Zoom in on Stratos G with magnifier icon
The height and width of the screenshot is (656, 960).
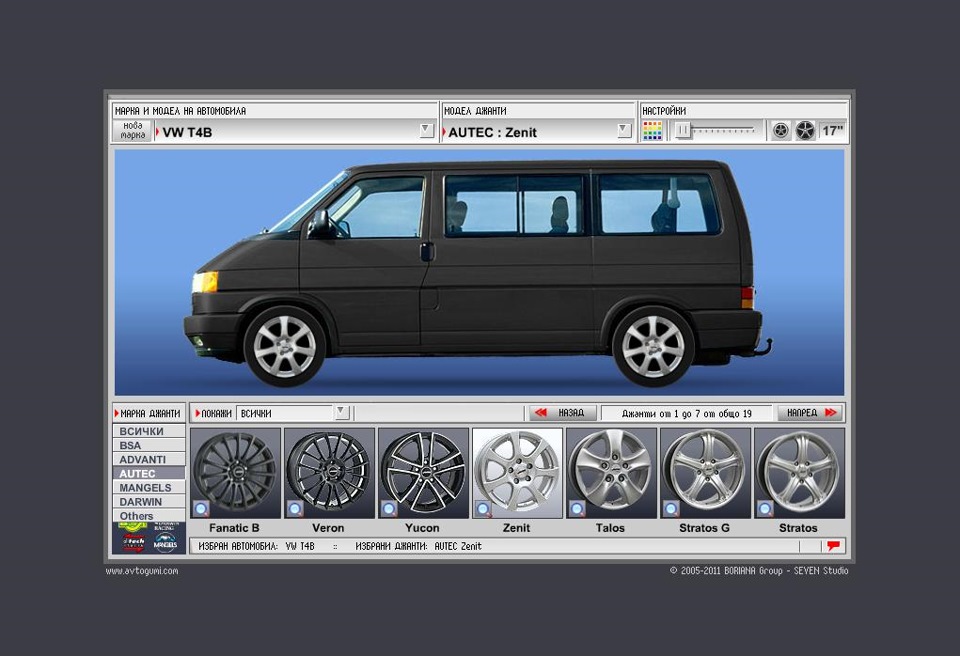pyautogui.click(x=671, y=509)
